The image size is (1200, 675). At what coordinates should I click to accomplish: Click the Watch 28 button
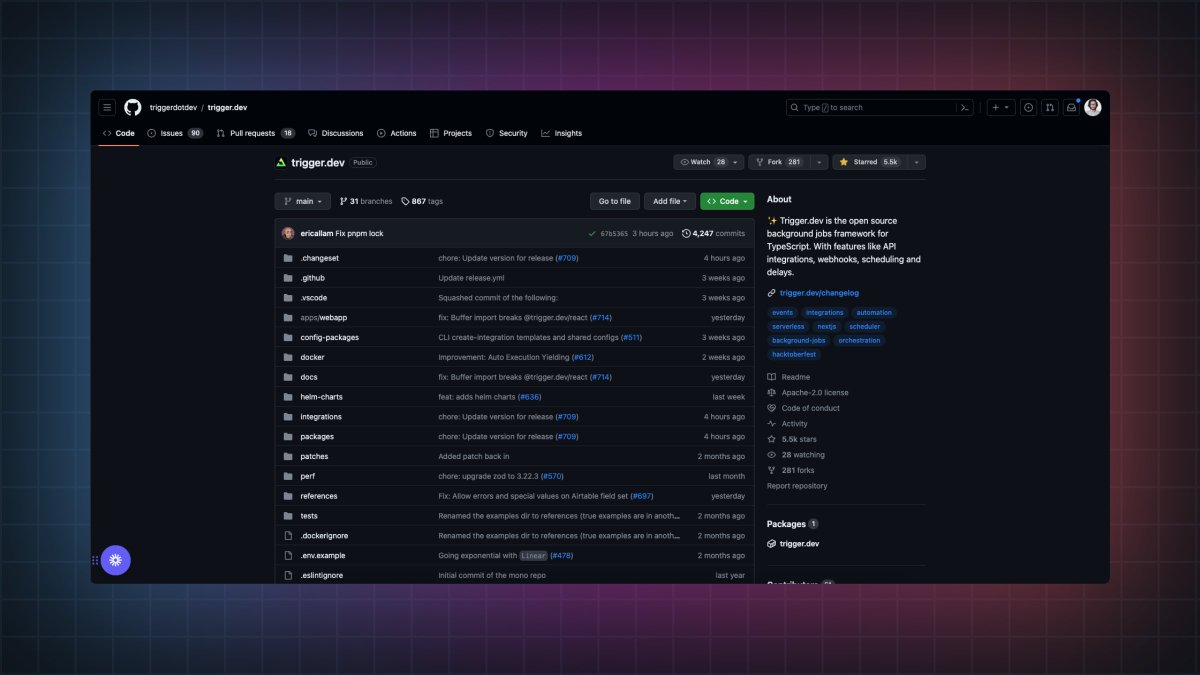point(709,162)
